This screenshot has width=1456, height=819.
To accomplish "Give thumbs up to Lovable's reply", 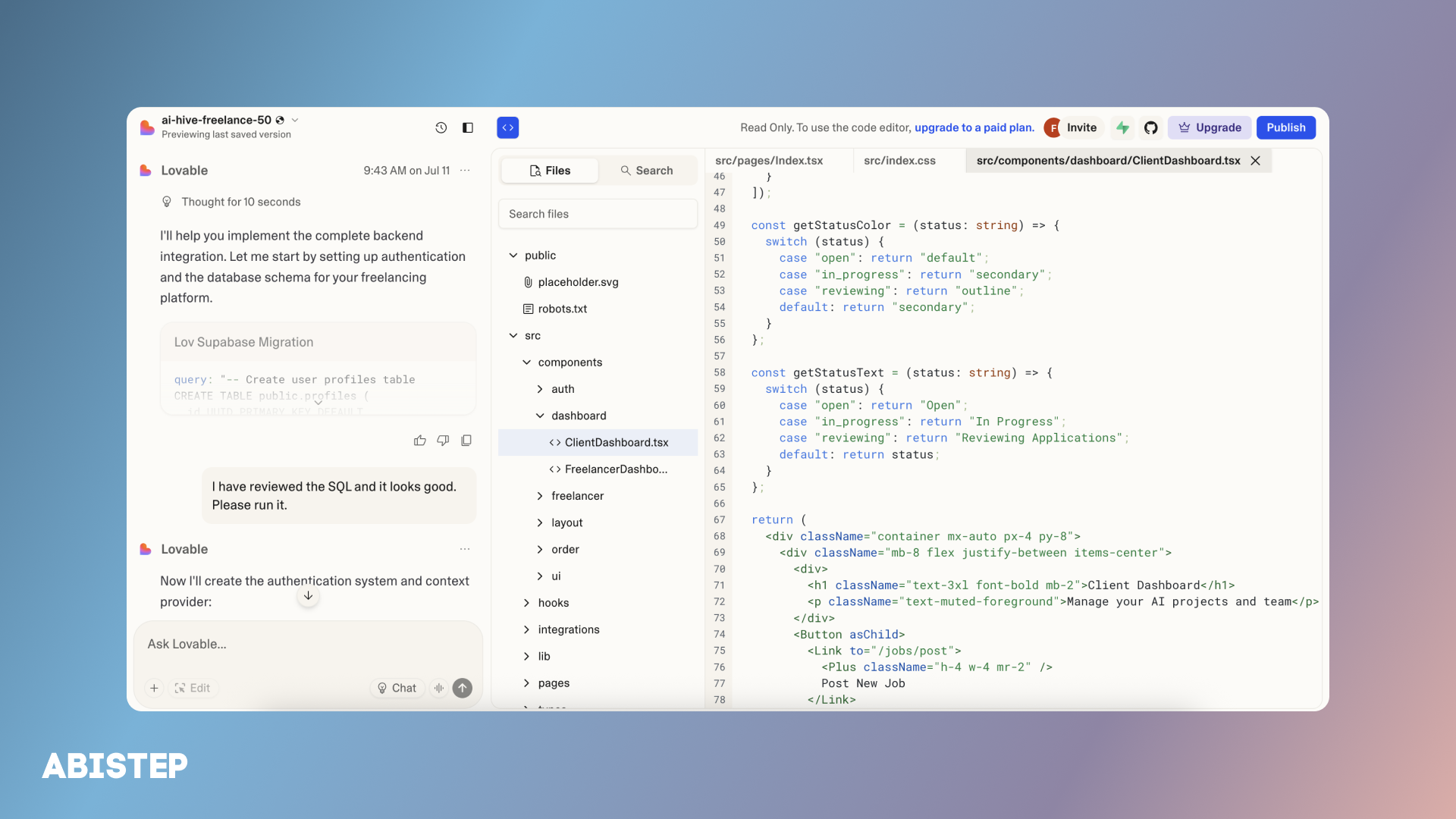I will click(x=420, y=441).
